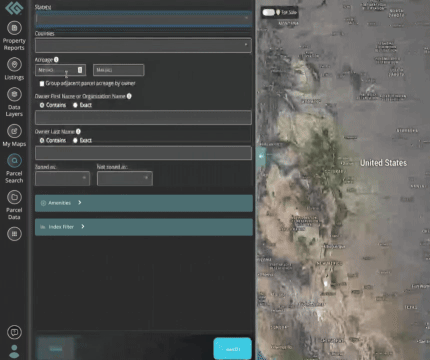The image size is (430, 360).
Task: Go to My Maps
Action: pos(14,135)
